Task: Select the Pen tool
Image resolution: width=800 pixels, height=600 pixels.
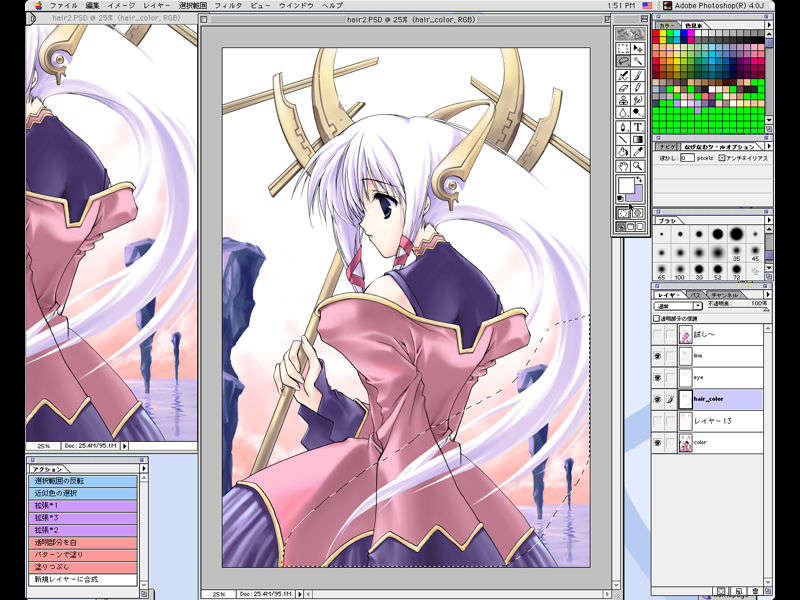Action: [x=622, y=127]
